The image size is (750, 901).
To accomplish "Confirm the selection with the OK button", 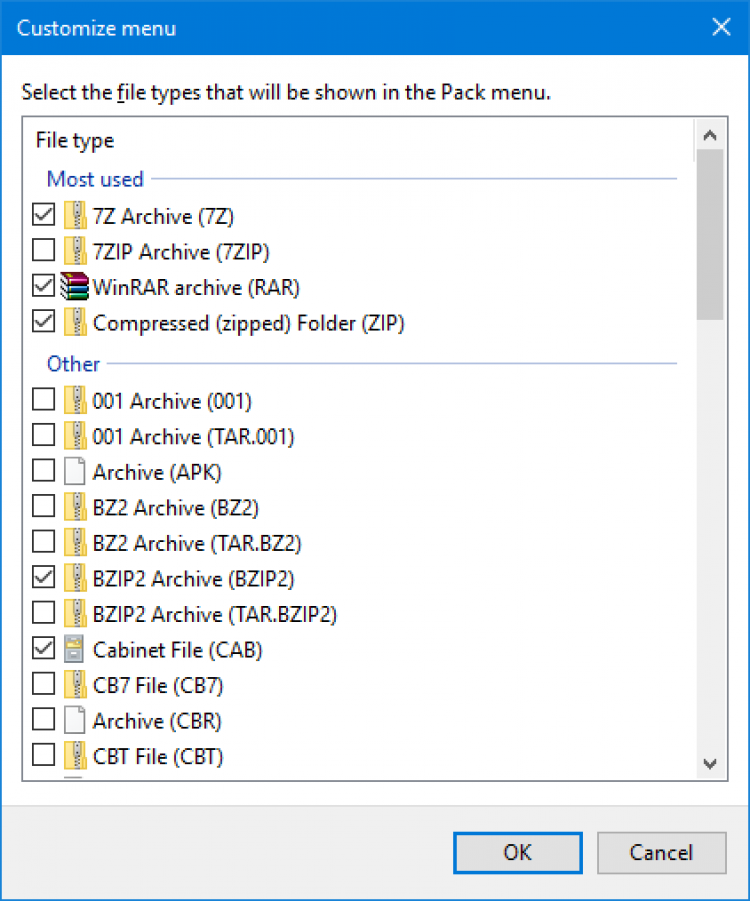I will pyautogui.click(x=517, y=852).
